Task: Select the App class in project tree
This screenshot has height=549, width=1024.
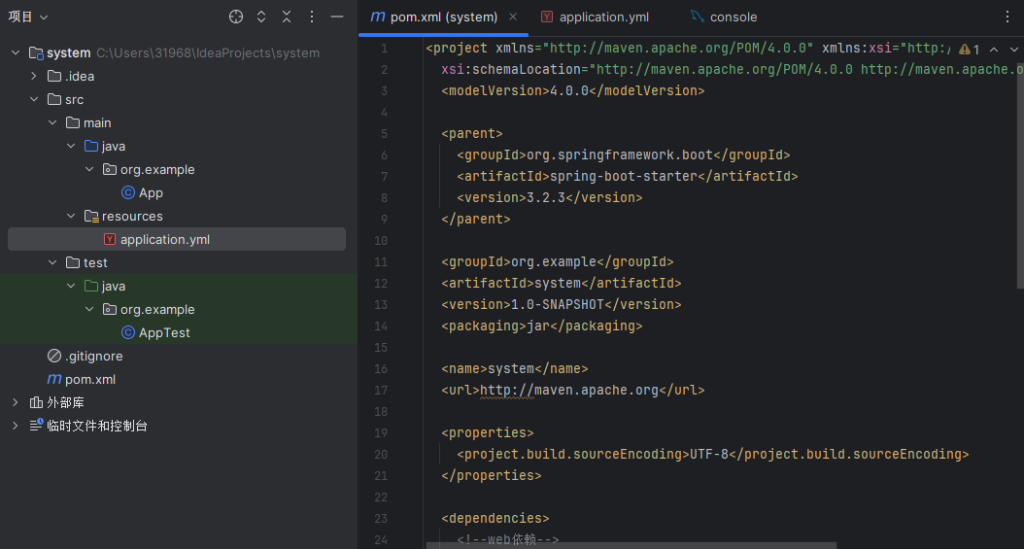Action: [150, 193]
